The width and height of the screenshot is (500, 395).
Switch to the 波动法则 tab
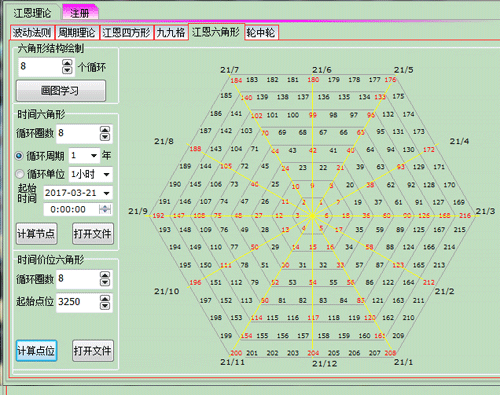click(32, 33)
